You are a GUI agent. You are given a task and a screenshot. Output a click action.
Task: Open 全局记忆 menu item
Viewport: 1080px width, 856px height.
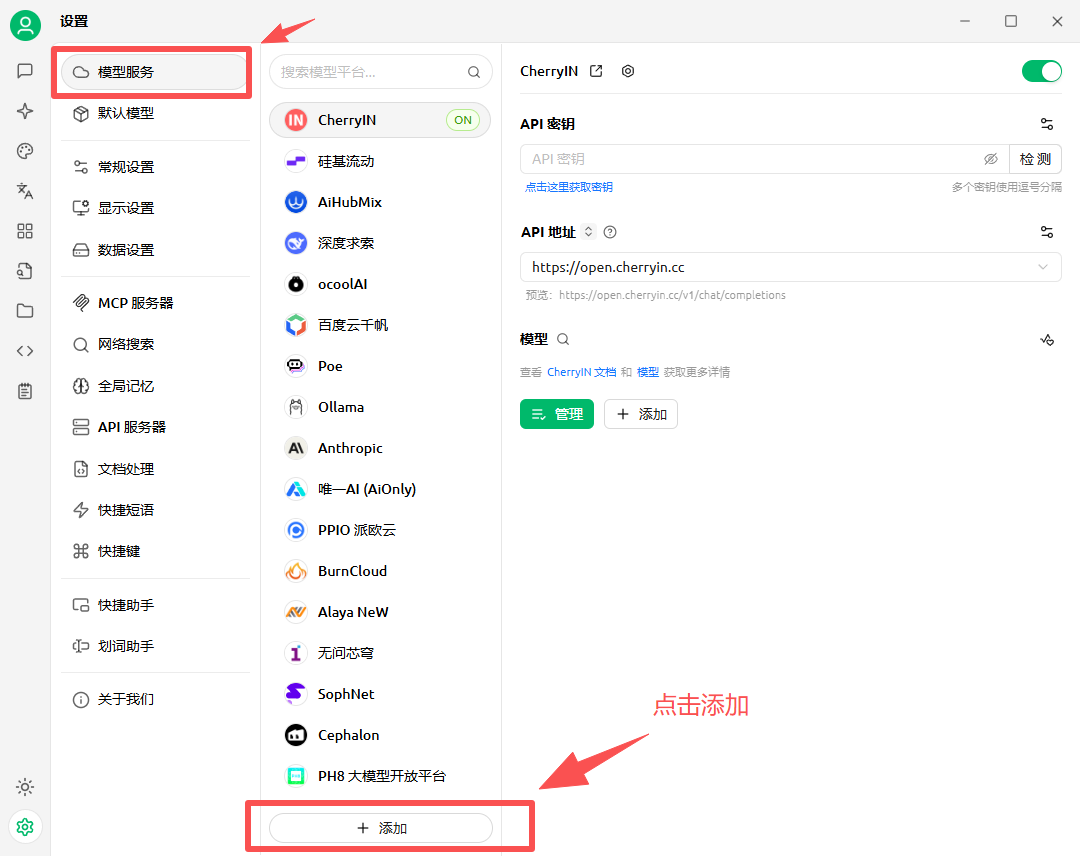[154, 386]
